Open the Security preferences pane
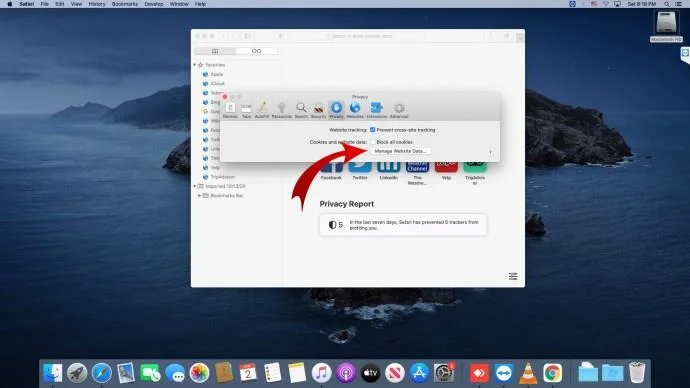Screen dimensions: 690x388 (x=318, y=110)
